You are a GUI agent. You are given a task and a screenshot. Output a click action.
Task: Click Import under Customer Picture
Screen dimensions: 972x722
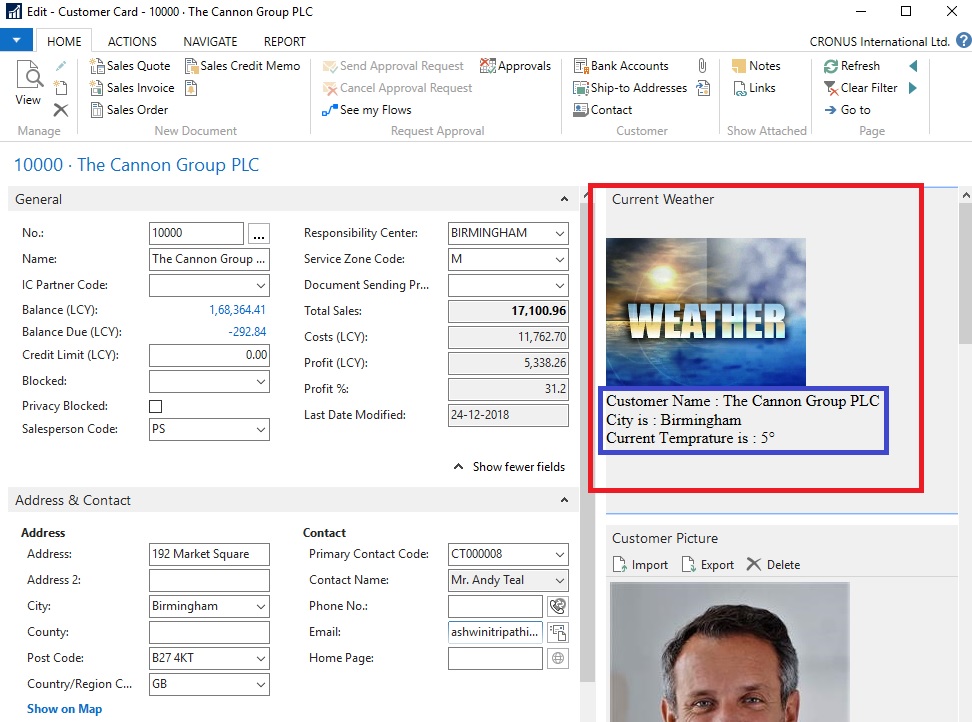pyautogui.click(x=640, y=565)
